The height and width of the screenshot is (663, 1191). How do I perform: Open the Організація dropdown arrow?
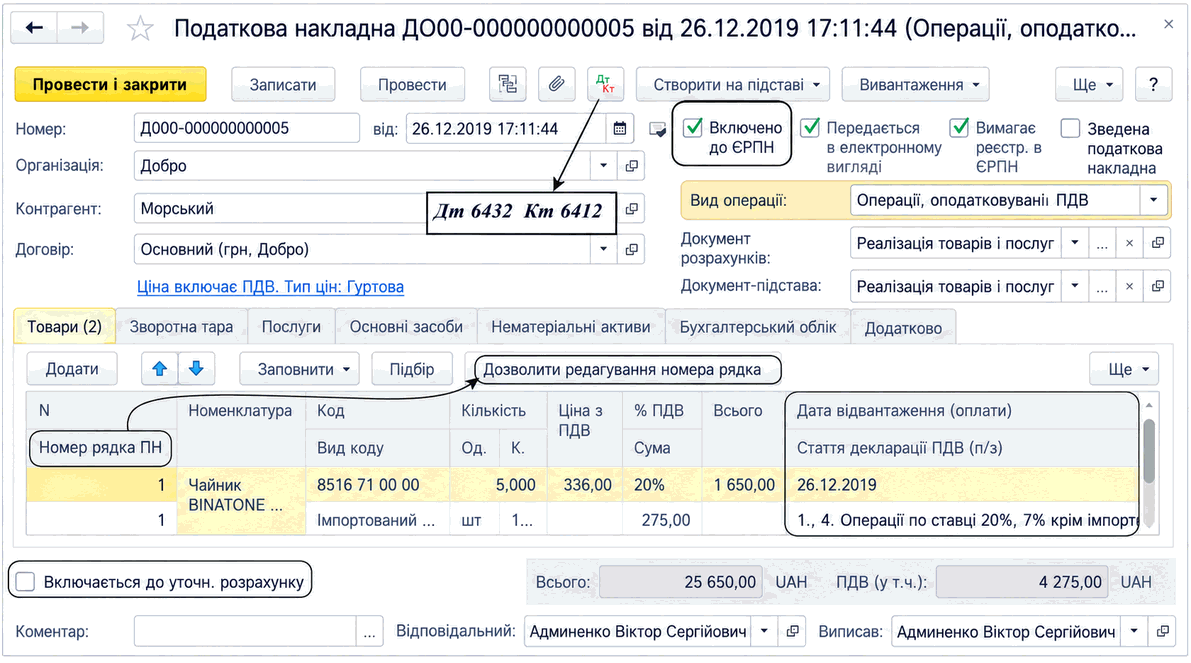click(x=603, y=166)
